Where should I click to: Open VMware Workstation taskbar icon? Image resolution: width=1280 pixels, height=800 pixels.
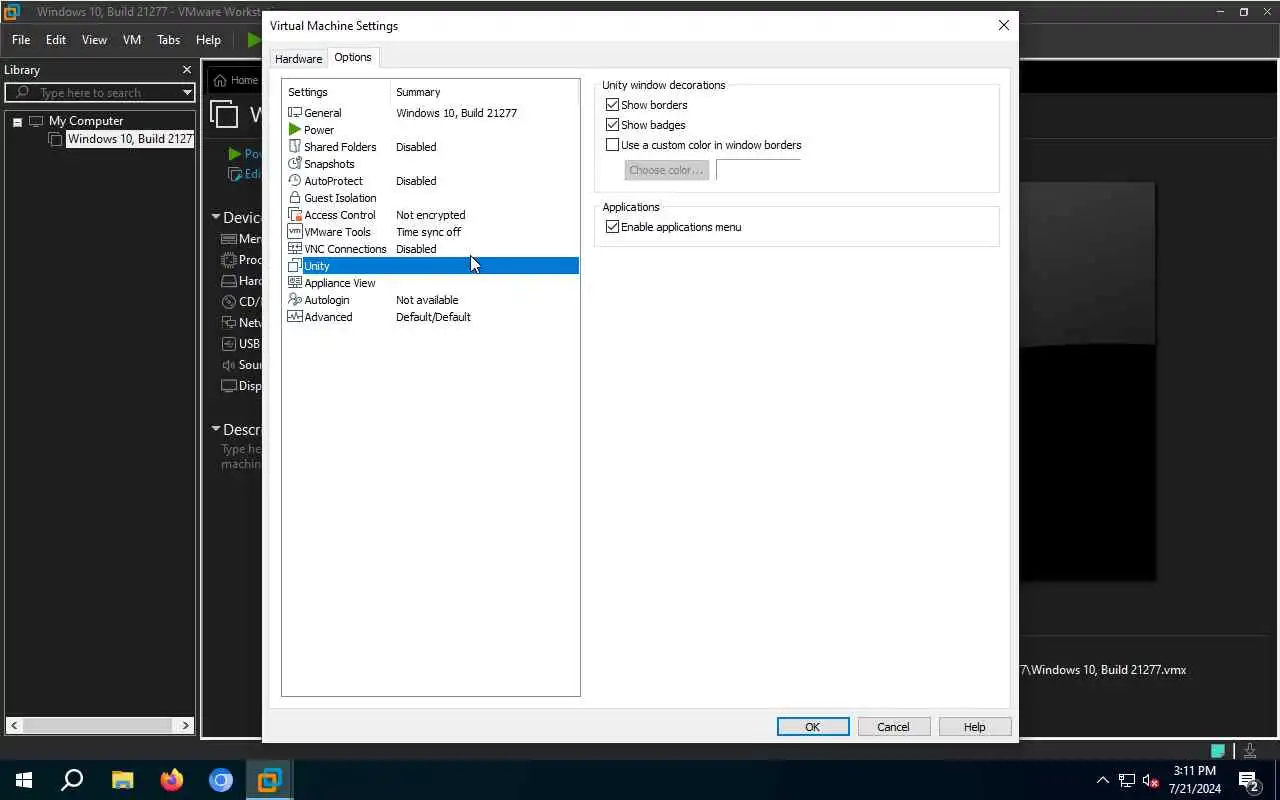click(270, 780)
